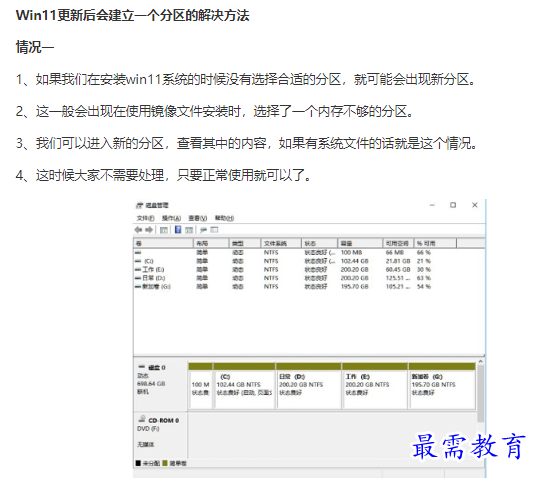The width and height of the screenshot is (534, 478).
Task: Sort by the 可用空间 column header
Action: (398, 243)
